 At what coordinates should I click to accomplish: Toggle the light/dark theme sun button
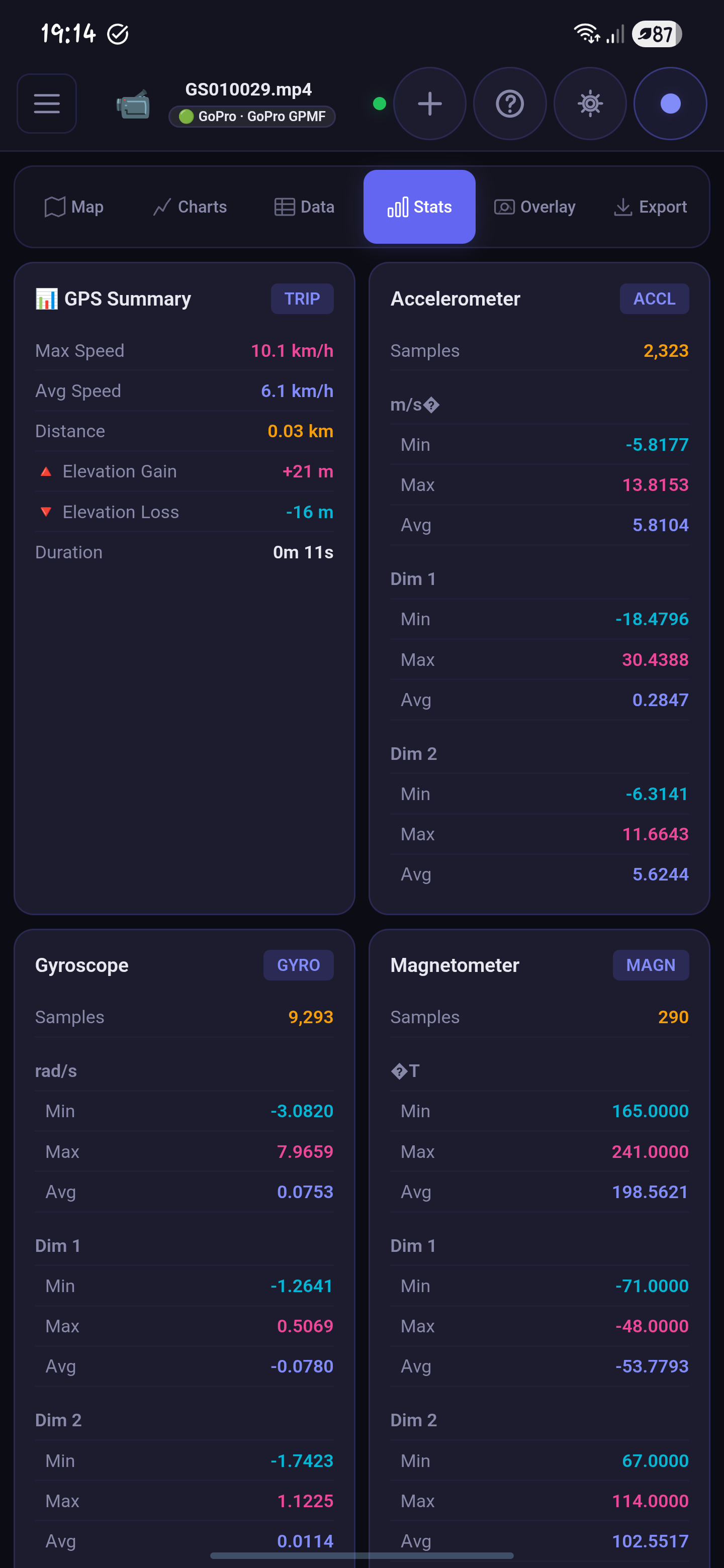pyautogui.click(x=590, y=104)
